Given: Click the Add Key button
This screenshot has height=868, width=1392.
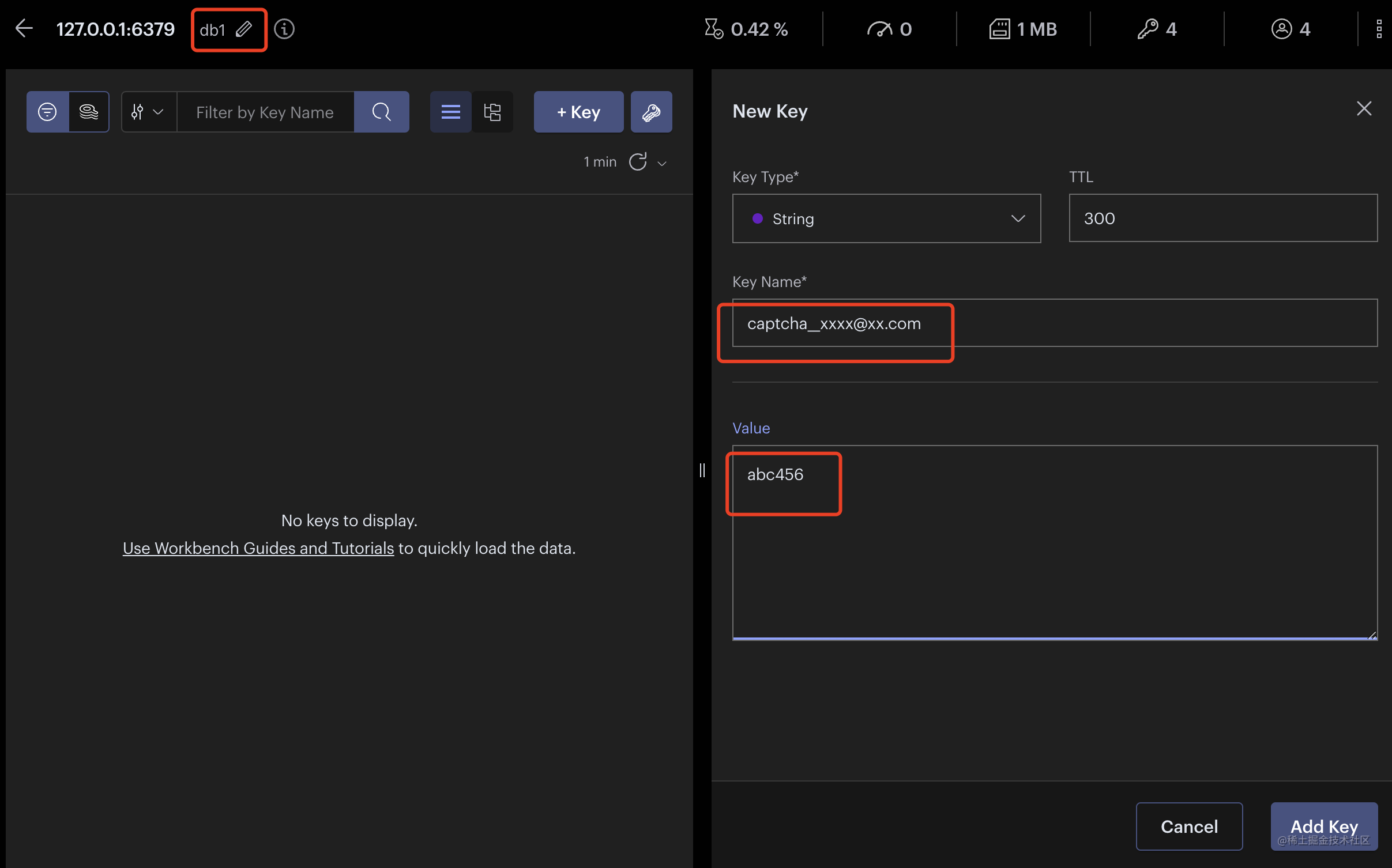Looking at the screenshot, I should coord(1323,826).
